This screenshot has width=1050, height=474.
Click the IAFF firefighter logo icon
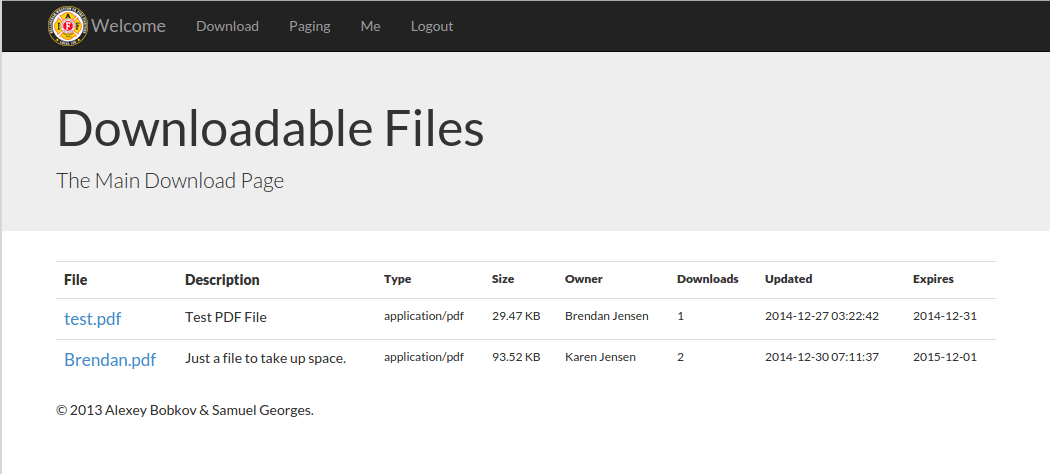click(68, 26)
